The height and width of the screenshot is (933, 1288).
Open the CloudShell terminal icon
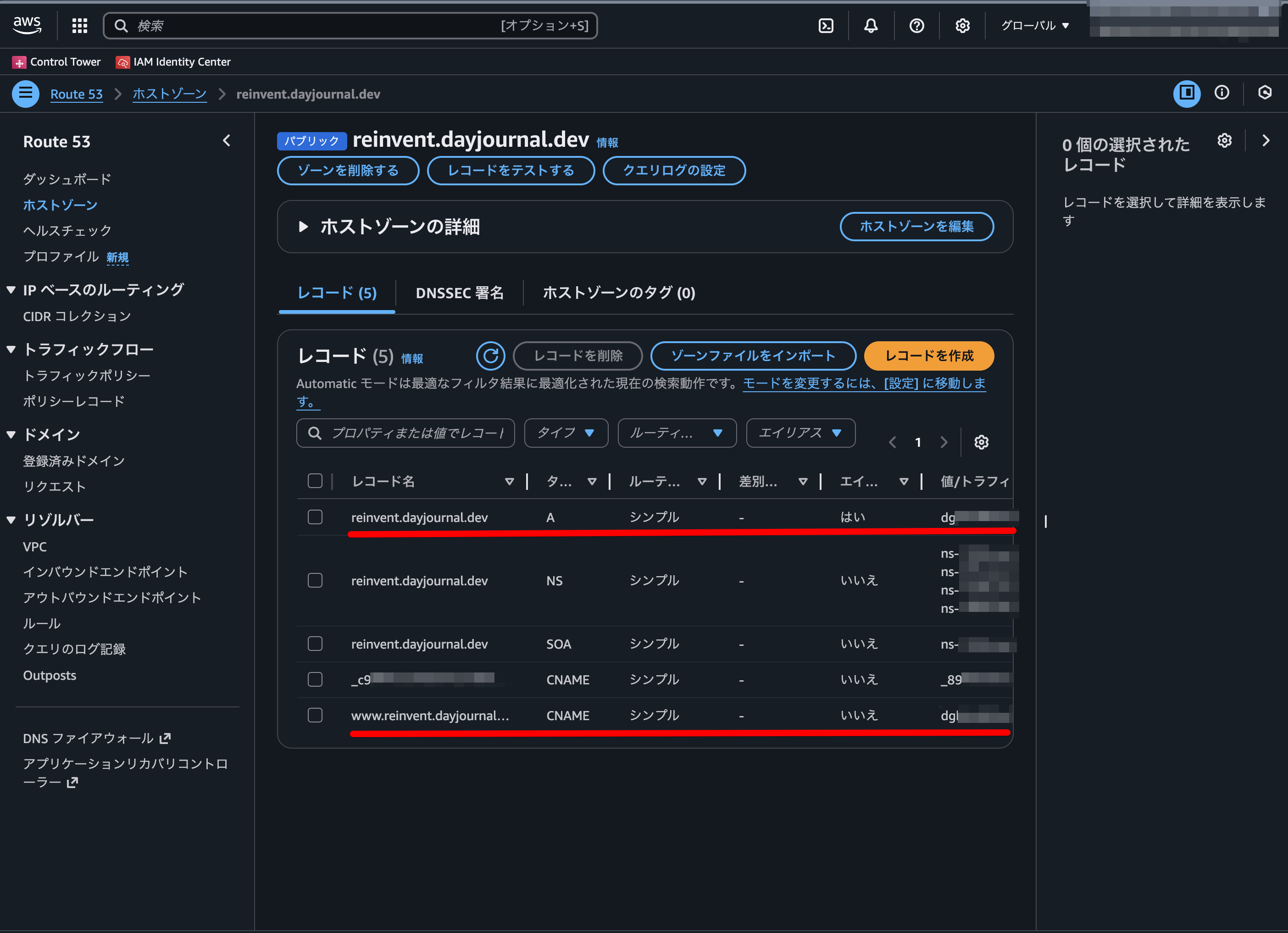(826, 26)
